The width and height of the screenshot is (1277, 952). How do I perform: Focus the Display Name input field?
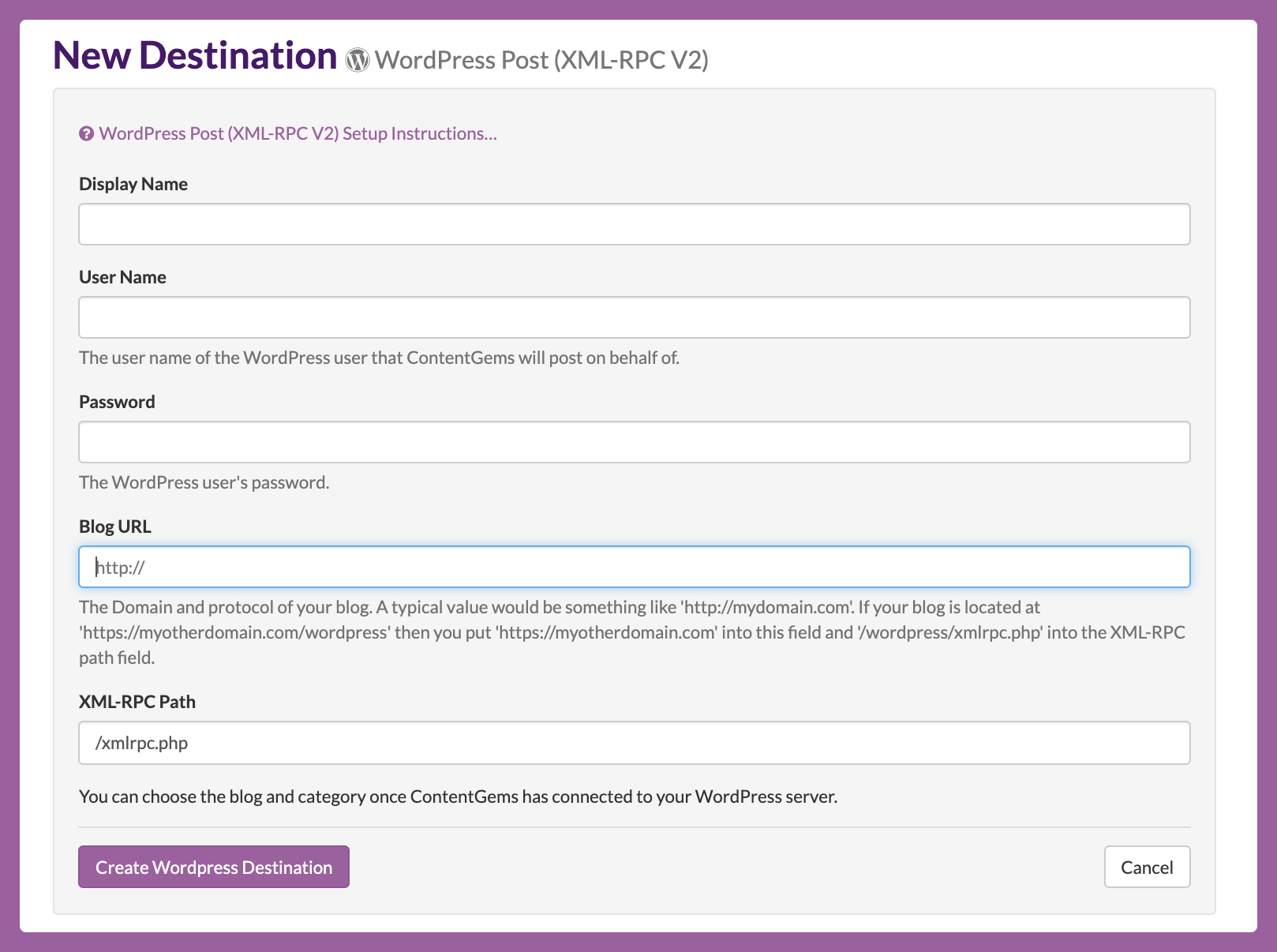635,224
